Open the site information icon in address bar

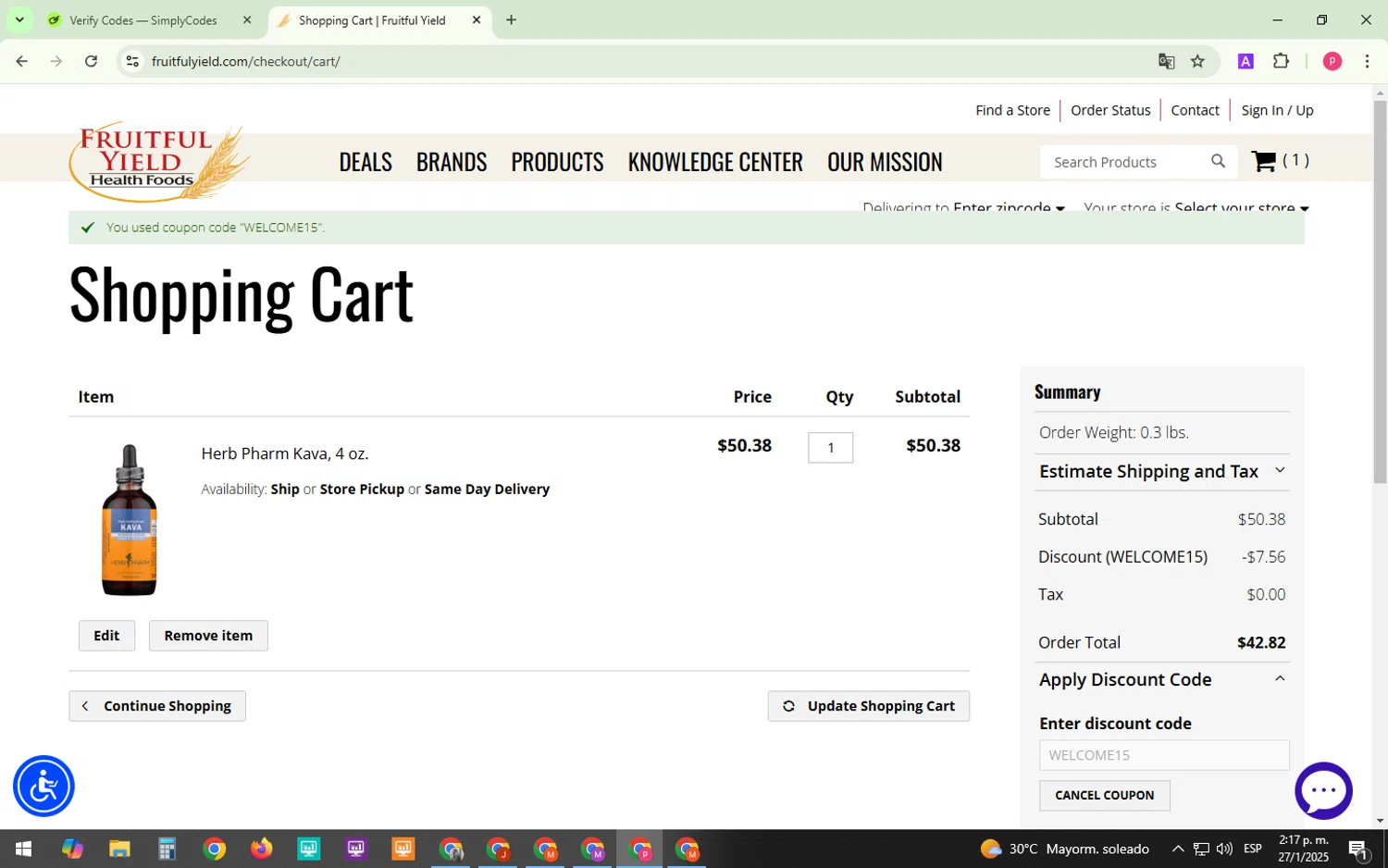pos(132,61)
